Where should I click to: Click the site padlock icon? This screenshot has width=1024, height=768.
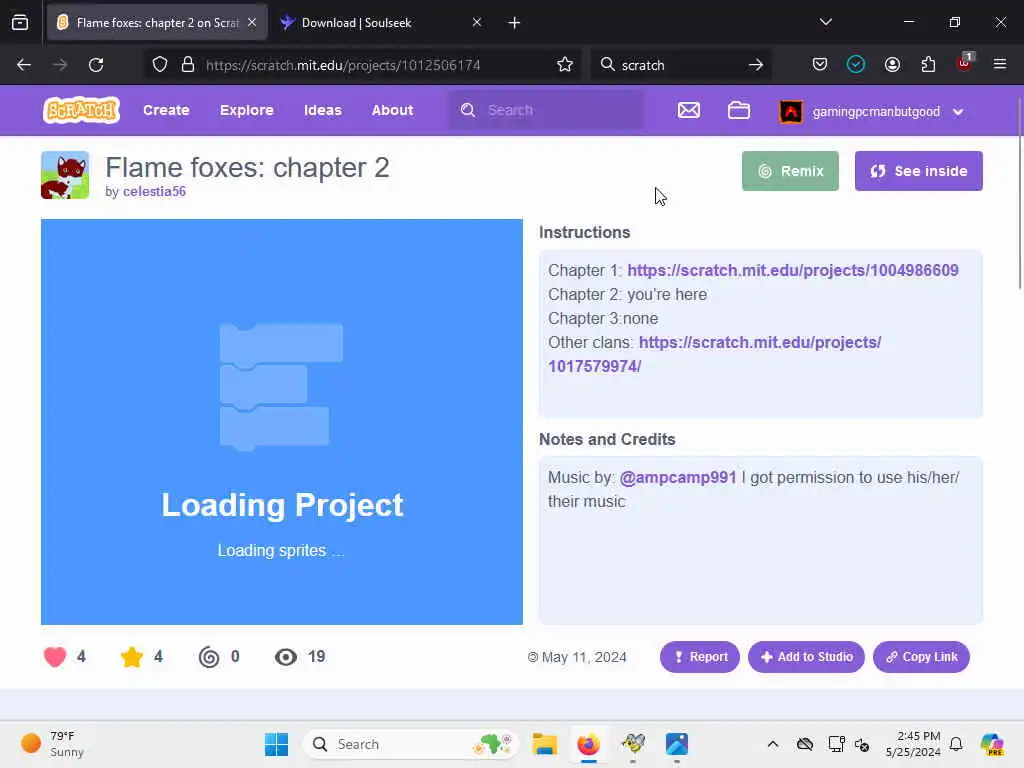pyautogui.click(x=188, y=65)
